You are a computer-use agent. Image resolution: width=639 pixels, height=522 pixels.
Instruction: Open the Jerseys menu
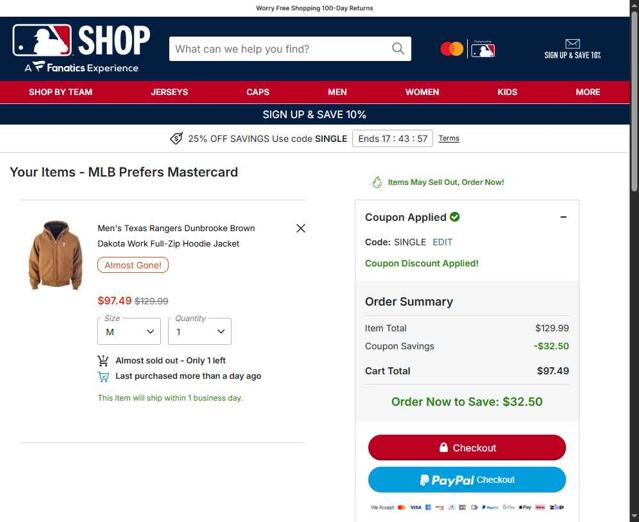170,92
